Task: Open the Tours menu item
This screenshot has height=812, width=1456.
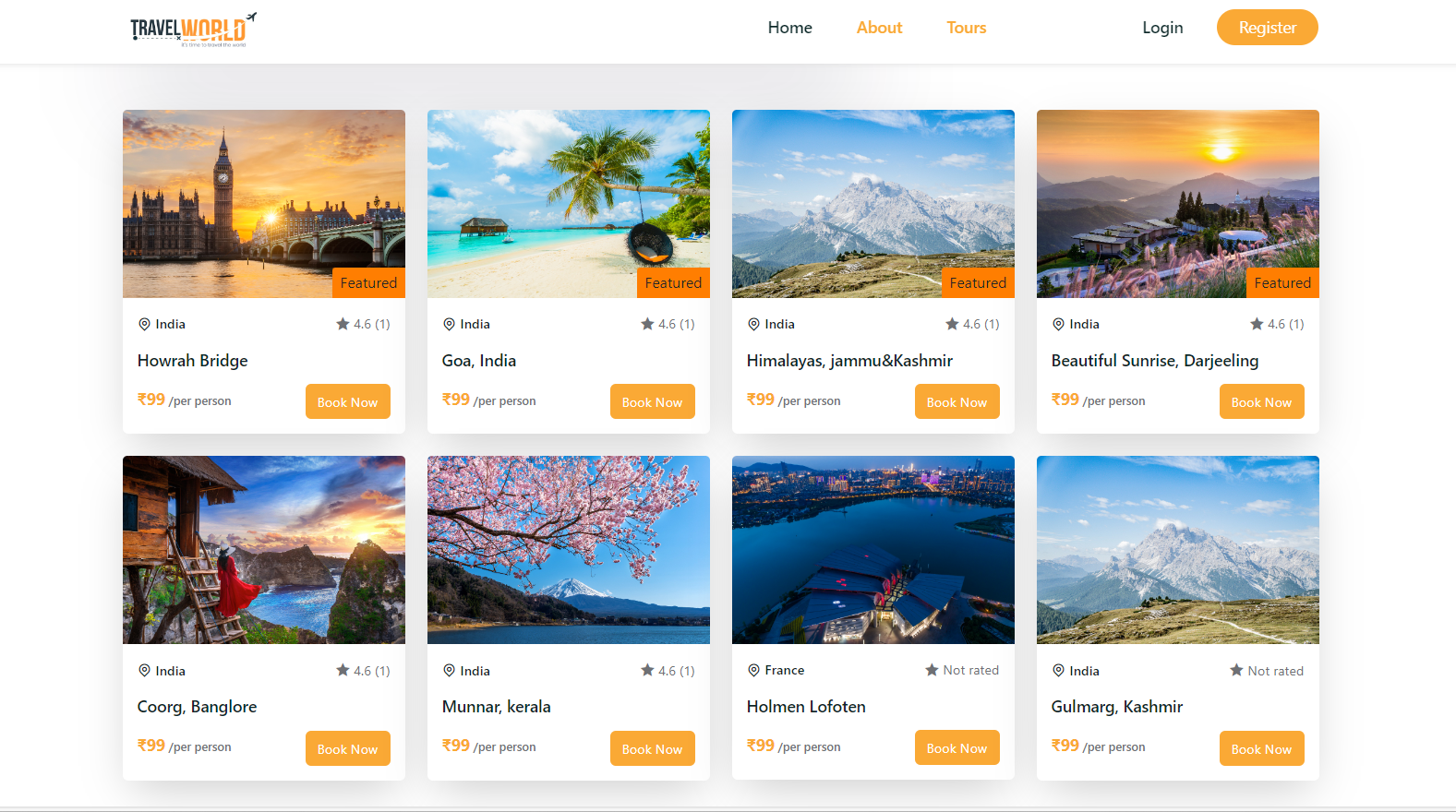Action: pyautogui.click(x=966, y=28)
